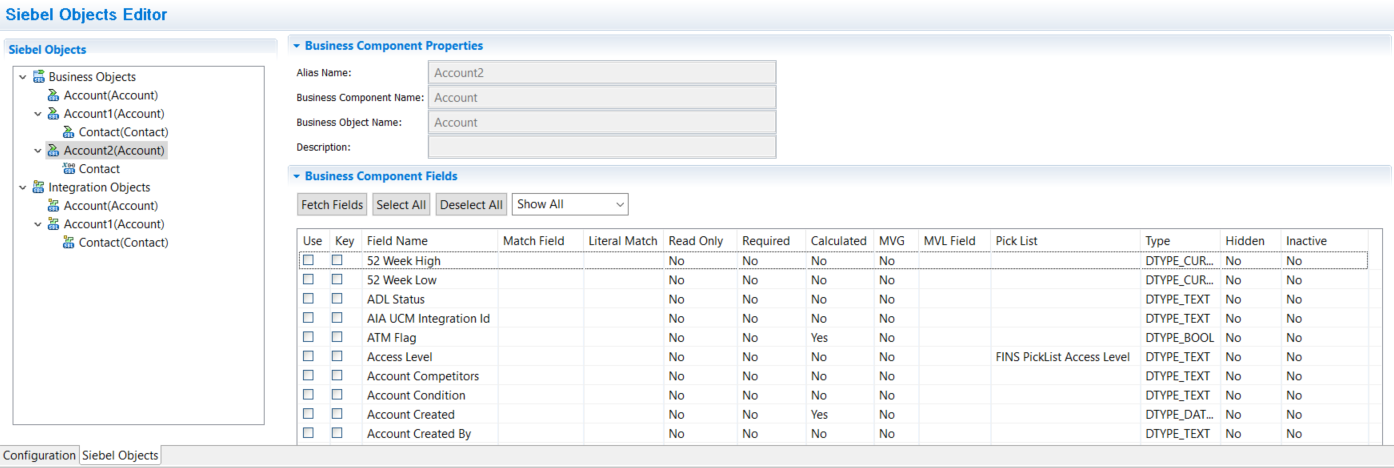Click the Business Object Name field
Image resolution: width=1394 pixels, height=468 pixels.
point(602,122)
